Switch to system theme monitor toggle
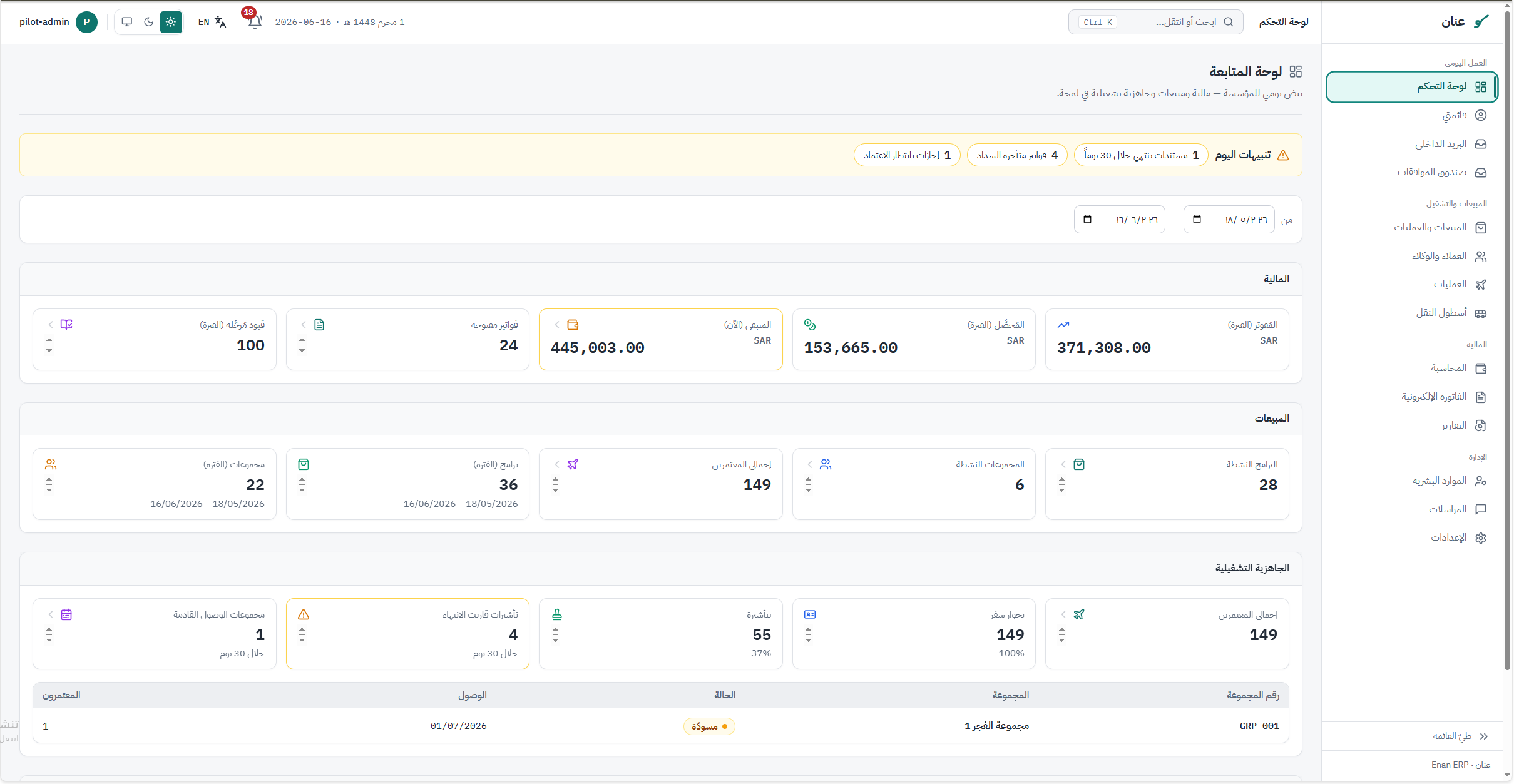1514x784 pixels. click(127, 22)
